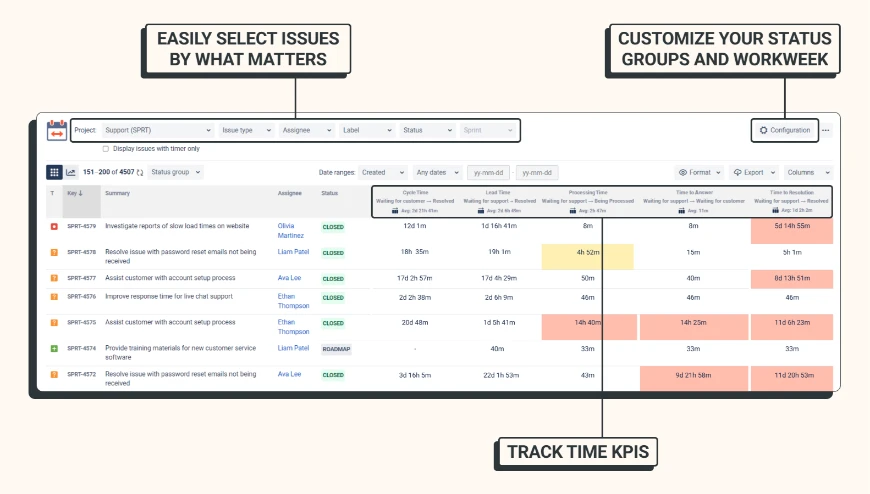Open issue key SPRT-4574
The image size is (870, 494).
click(x=82, y=349)
